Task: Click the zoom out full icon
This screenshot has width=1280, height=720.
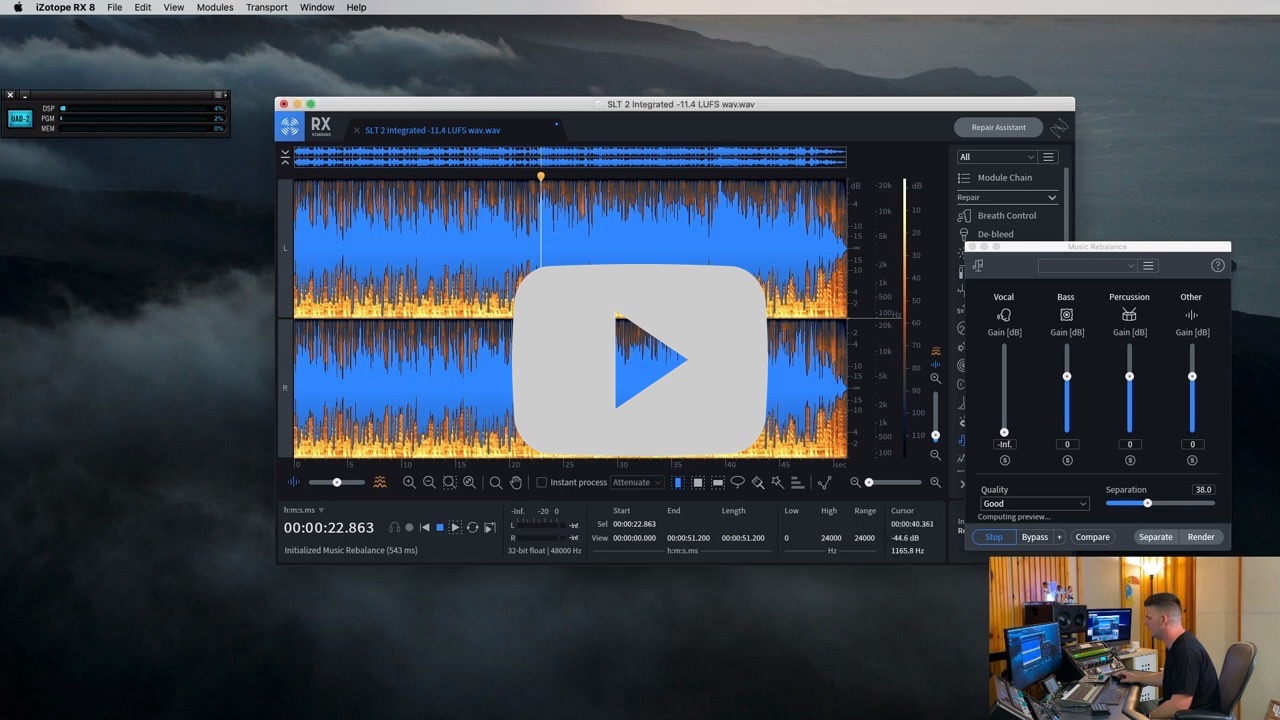Action: click(x=469, y=482)
